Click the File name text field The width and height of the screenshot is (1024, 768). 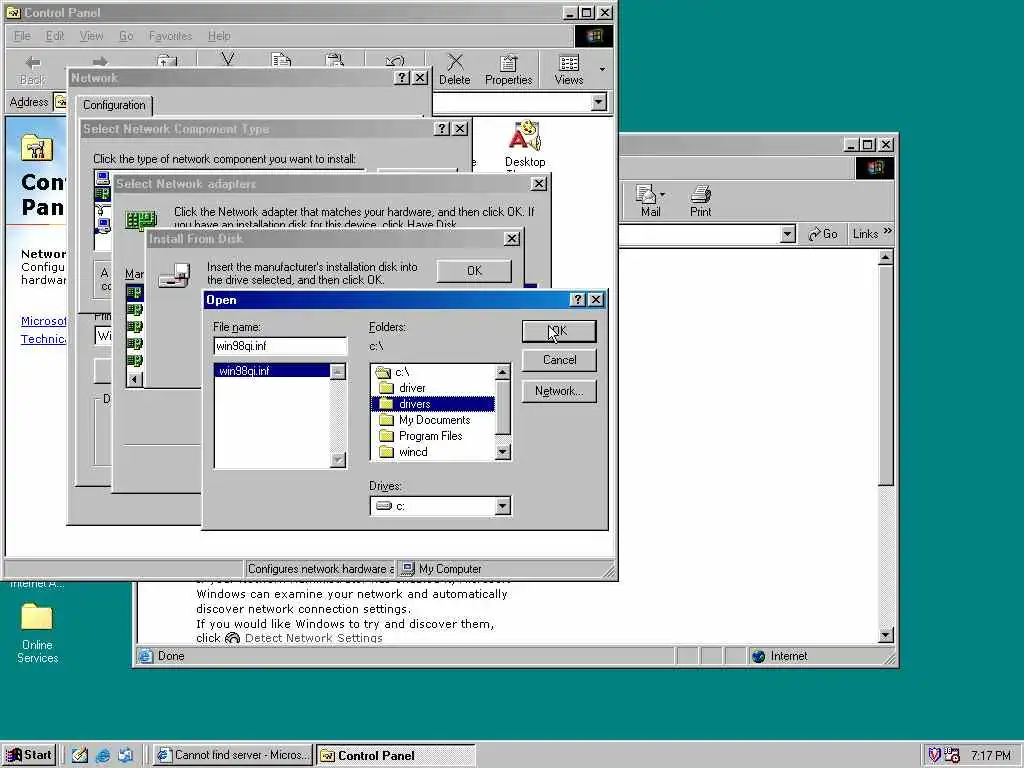(x=280, y=346)
